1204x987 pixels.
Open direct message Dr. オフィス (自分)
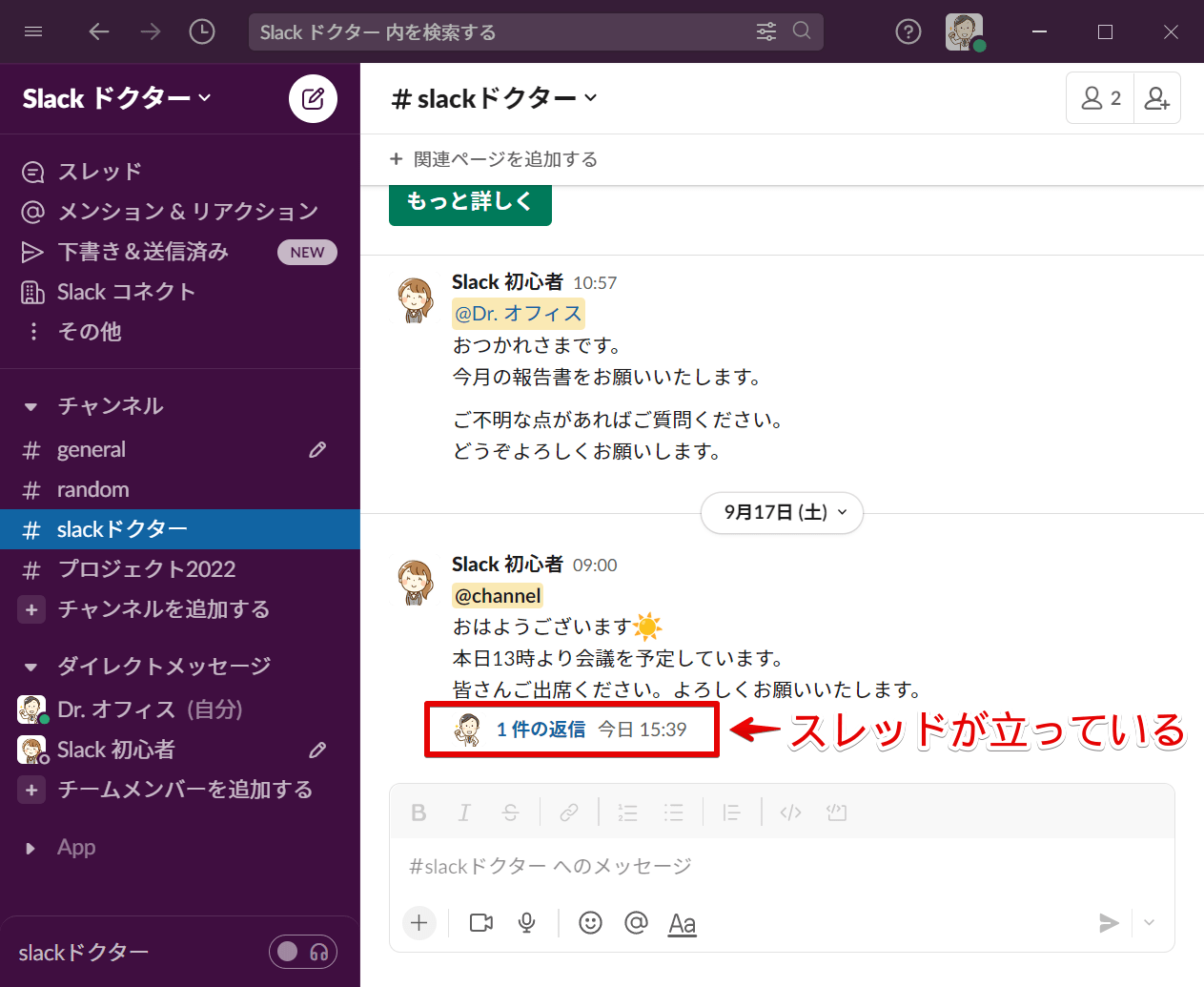[x=180, y=709]
